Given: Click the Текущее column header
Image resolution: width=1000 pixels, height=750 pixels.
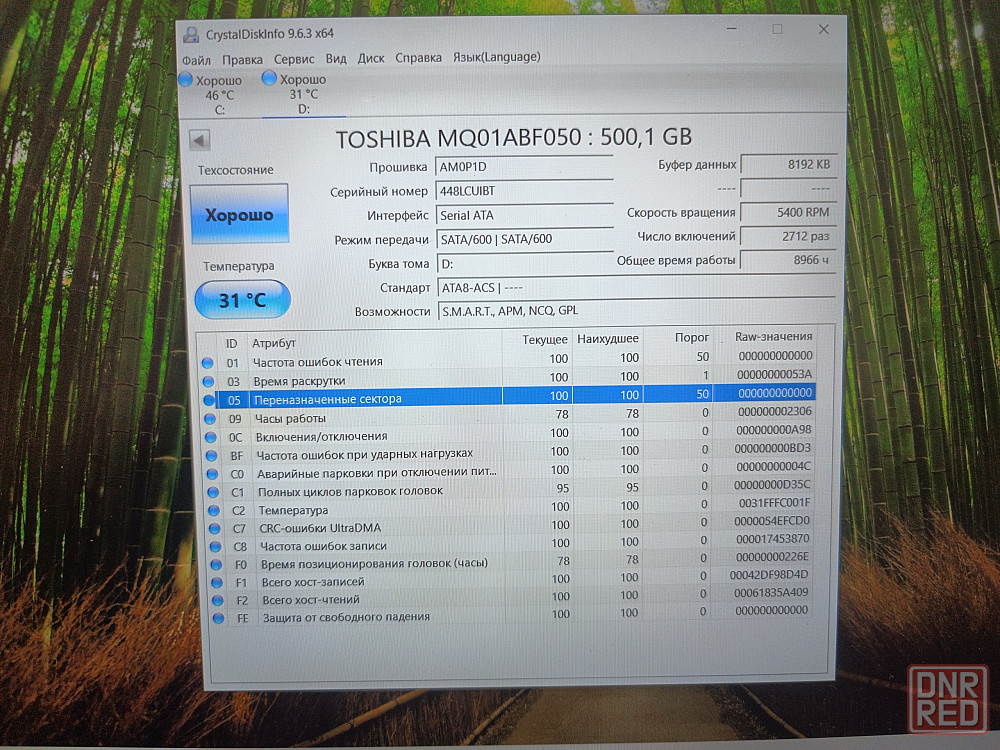Looking at the screenshot, I should (x=545, y=340).
